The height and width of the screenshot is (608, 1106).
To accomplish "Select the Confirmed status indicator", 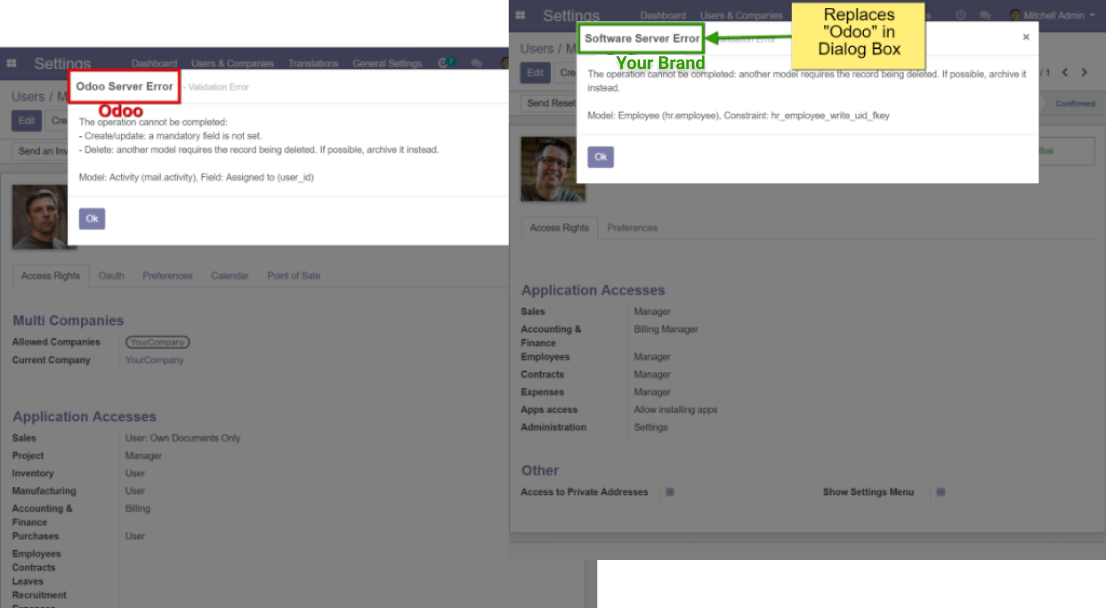I will click(1075, 104).
